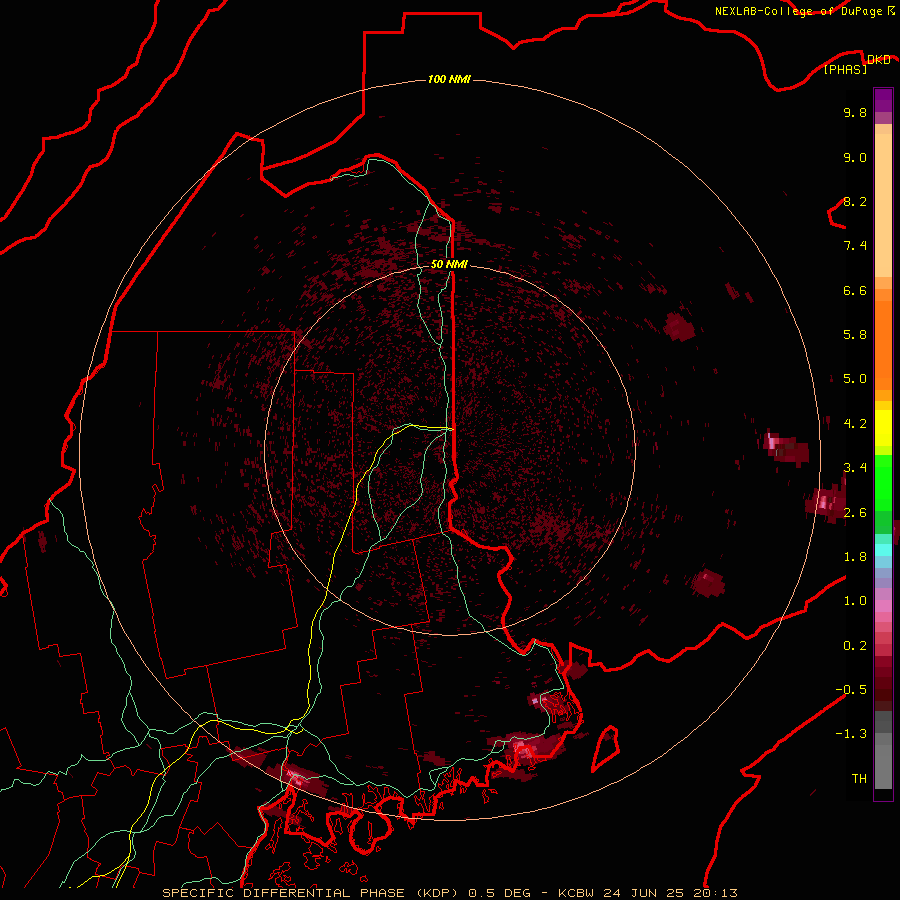This screenshot has height=900, width=900.
Task: Pick the yellow band in the color scale
Action: (x=883, y=428)
